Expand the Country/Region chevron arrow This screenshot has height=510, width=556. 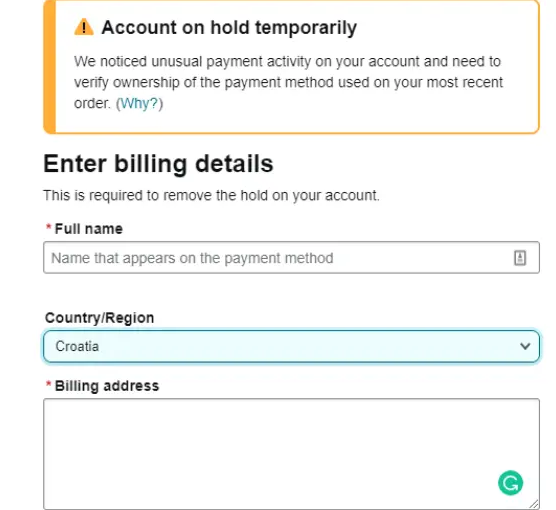click(x=525, y=346)
